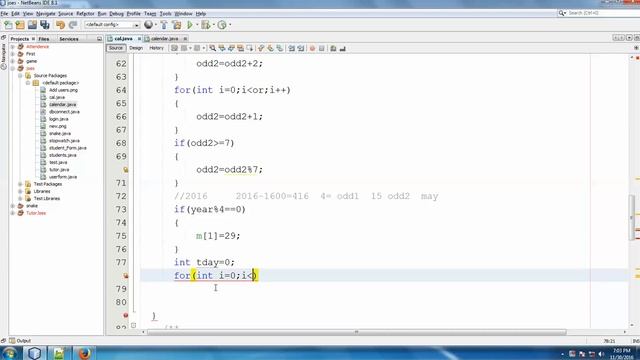The image size is (640, 360).
Task: Click the Debug Project icon
Action: 206,25
